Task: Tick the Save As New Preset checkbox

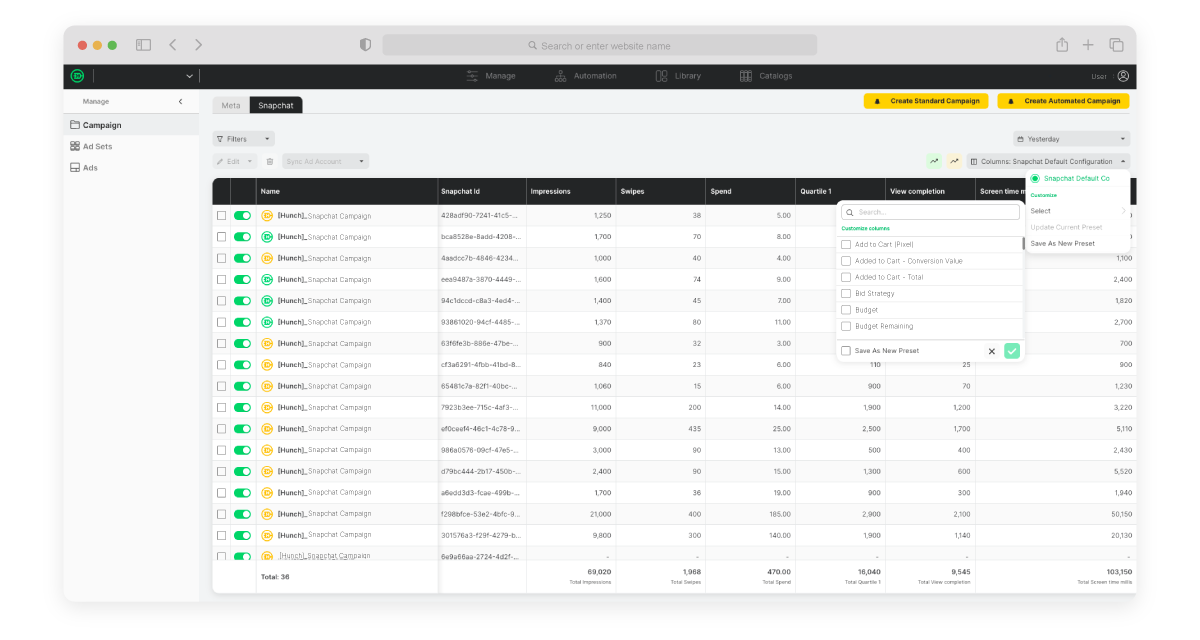Action: coord(846,351)
